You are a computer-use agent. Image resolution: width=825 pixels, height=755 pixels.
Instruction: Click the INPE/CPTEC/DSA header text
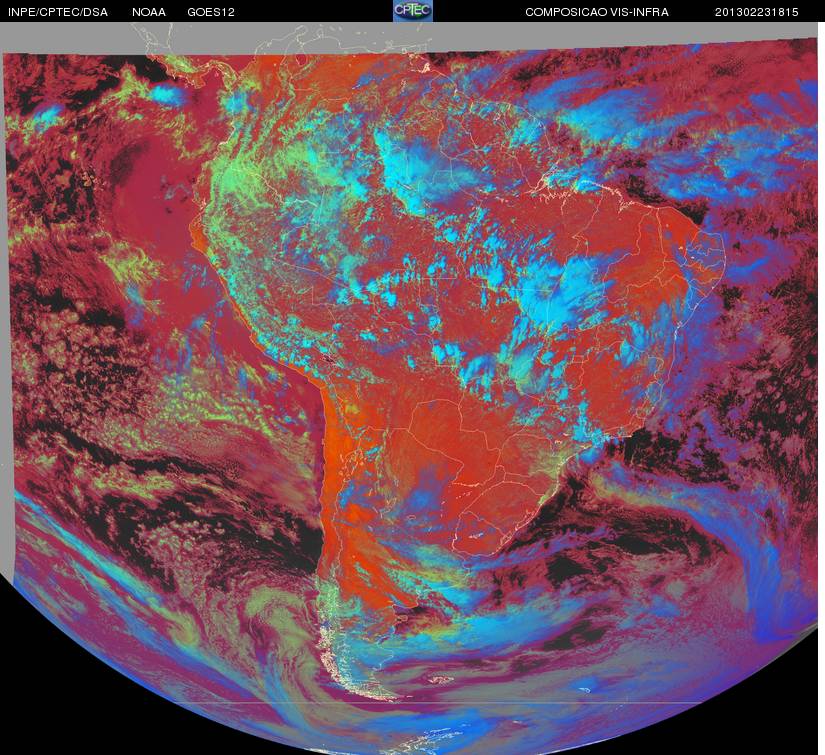pos(58,12)
